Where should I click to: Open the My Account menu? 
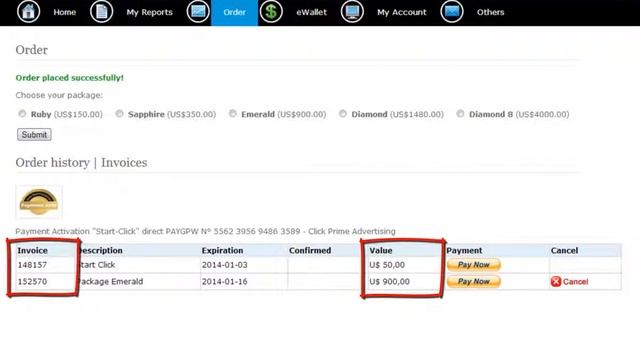(x=402, y=12)
